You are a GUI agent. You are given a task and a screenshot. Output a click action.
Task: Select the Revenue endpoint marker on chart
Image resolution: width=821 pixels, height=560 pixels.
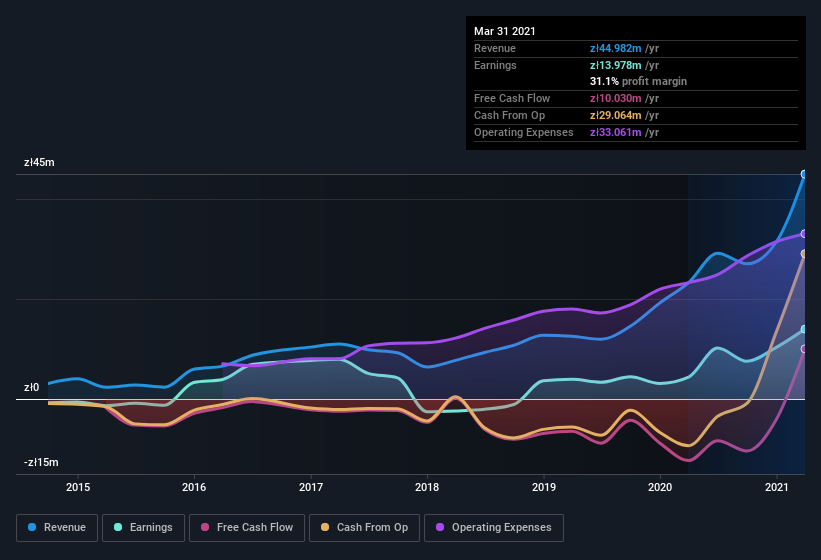[x=804, y=174]
